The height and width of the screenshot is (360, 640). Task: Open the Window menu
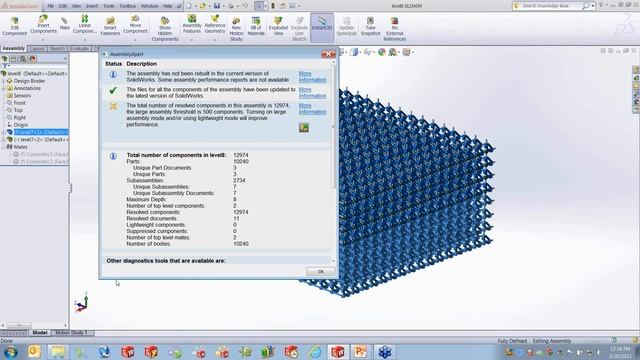[x=149, y=6]
